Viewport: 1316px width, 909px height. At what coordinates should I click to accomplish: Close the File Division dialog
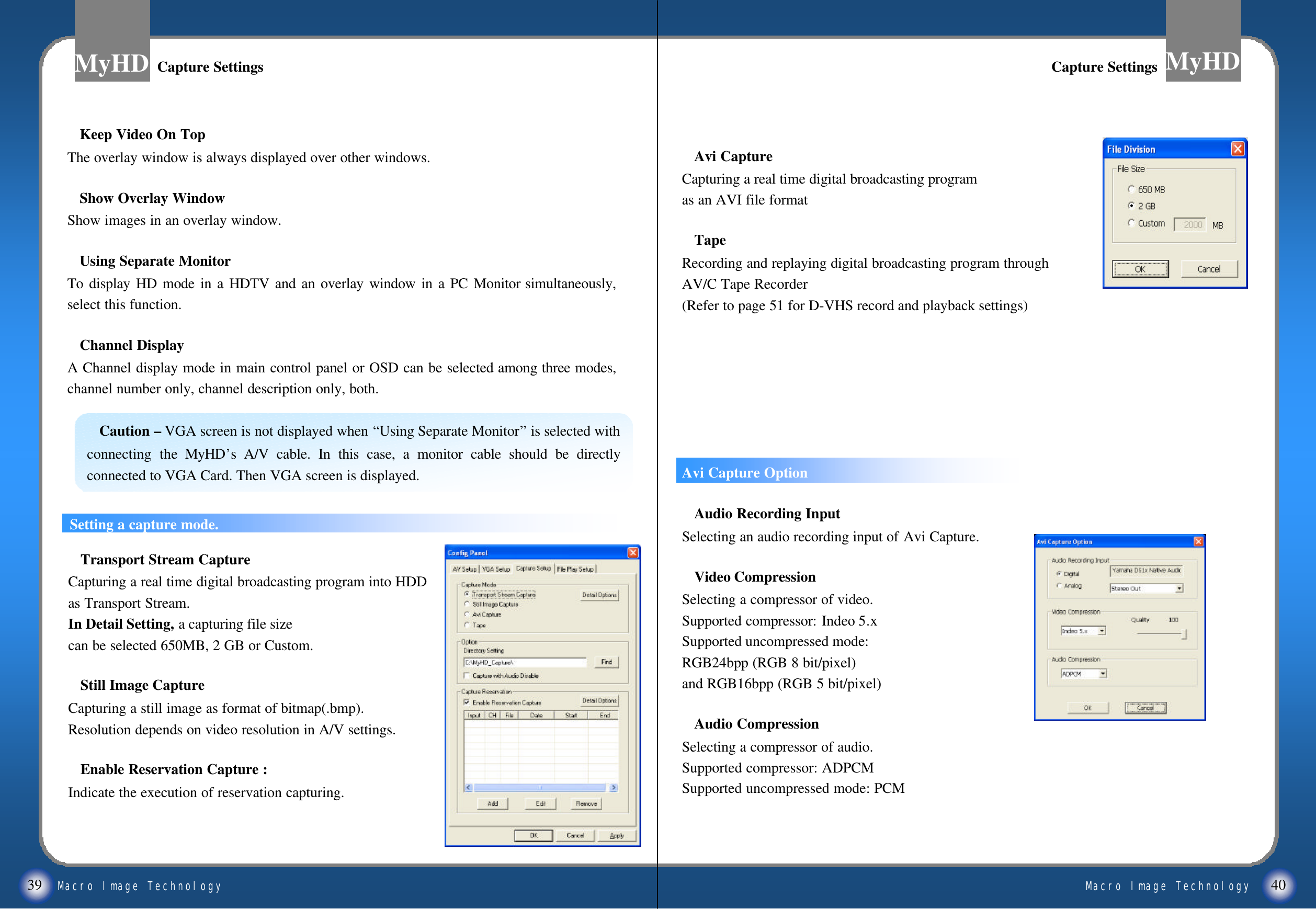1237,149
